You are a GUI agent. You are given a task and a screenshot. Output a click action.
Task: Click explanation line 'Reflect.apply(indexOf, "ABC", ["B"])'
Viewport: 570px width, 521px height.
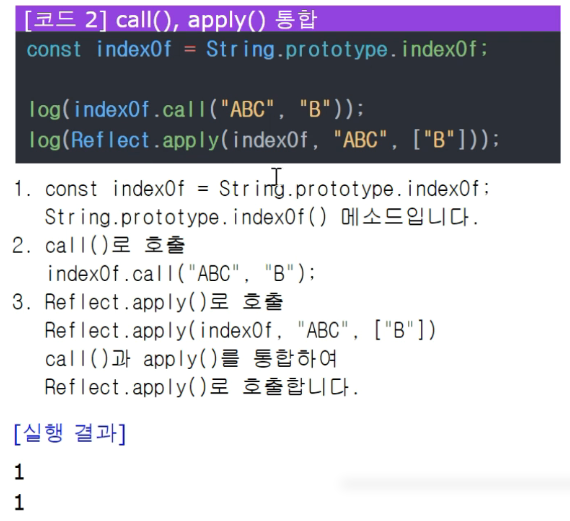tap(240, 330)
